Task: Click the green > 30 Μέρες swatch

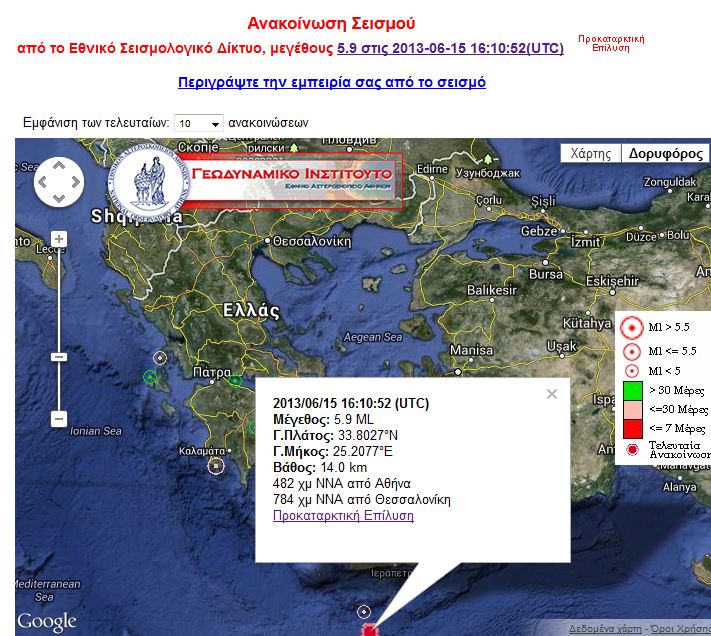Action: point(633,391)
